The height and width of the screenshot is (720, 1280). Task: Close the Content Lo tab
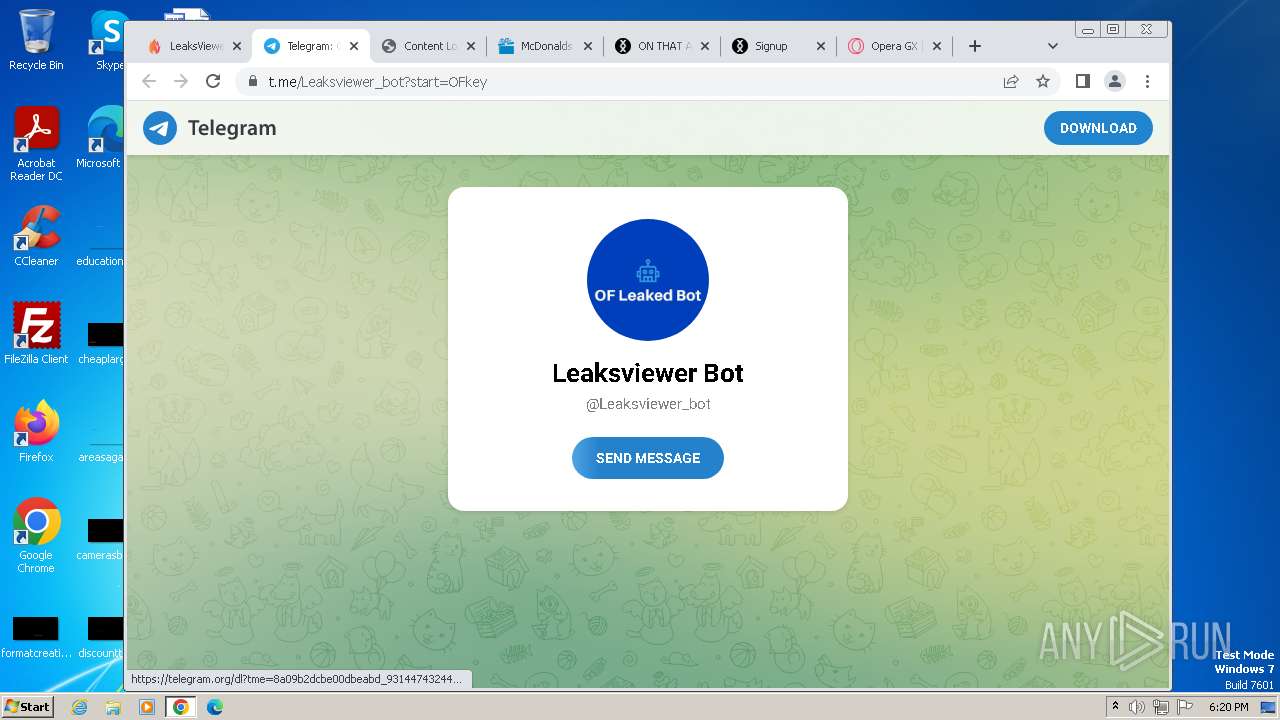point(471,46)
